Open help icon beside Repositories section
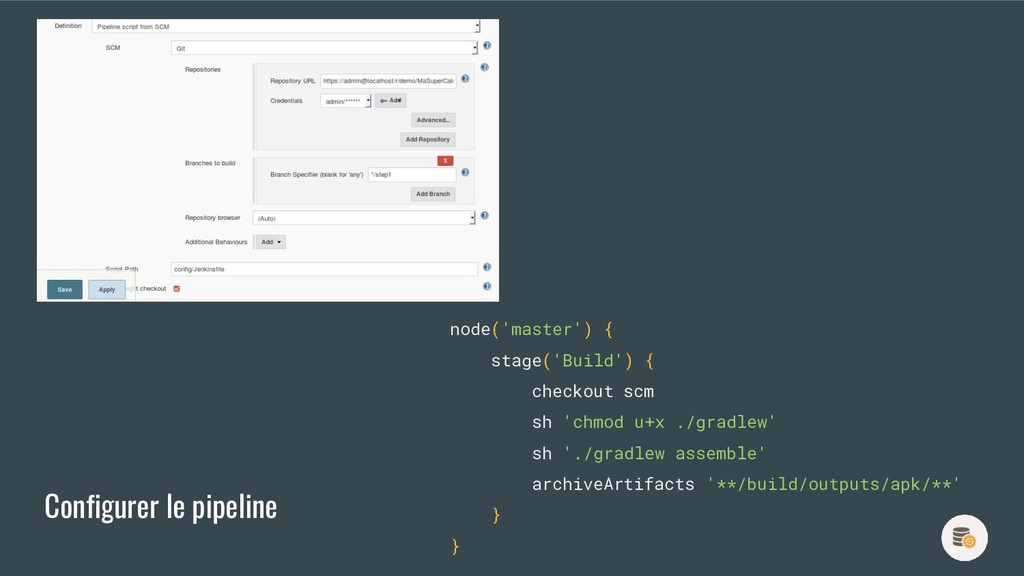The image size is (1024, 576). [x=485, y=67]
